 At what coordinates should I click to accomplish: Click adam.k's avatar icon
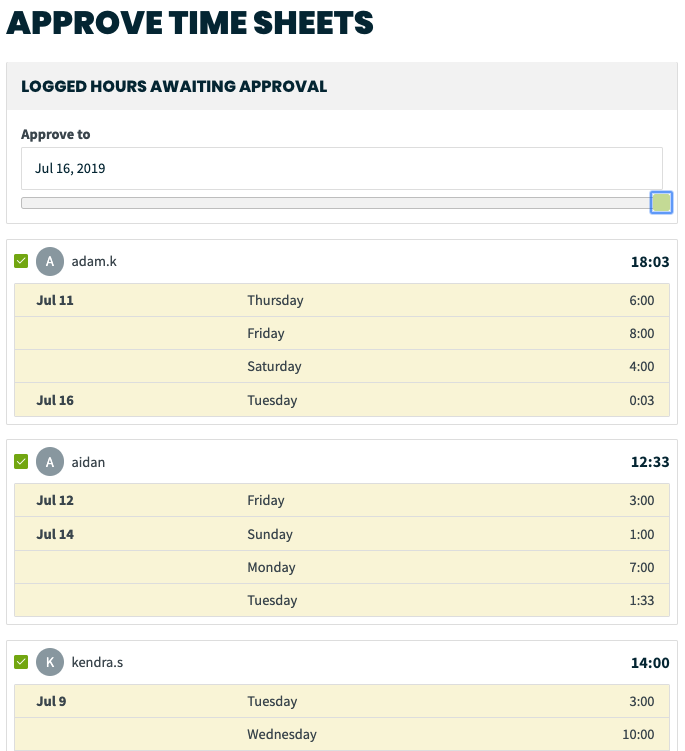click(50, 262)
